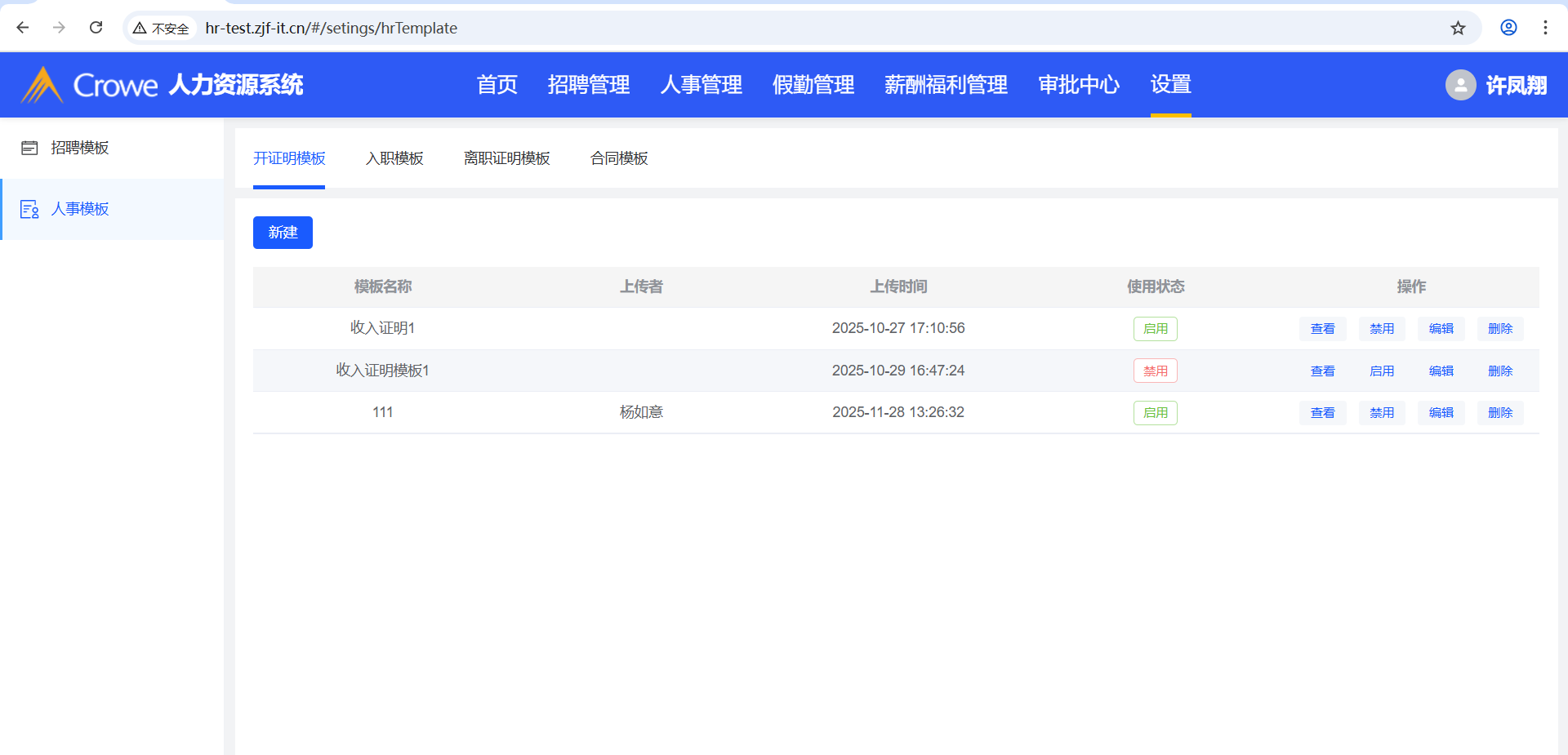Disable the 收入证明1 template
The height and width of the screenshot is (755, 1568).
[1382, 329]
